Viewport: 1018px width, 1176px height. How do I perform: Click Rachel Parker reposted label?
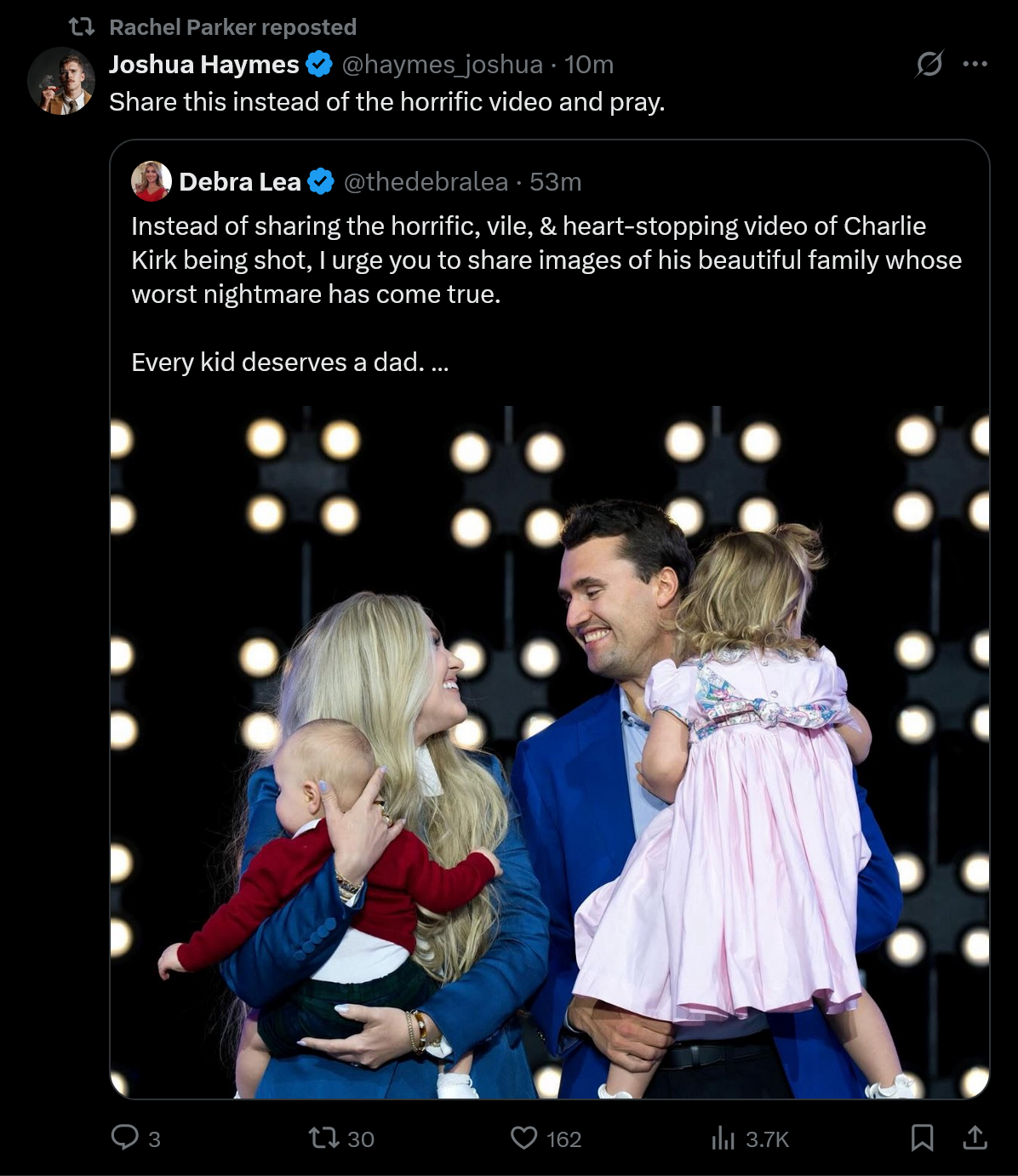(232, 27)
